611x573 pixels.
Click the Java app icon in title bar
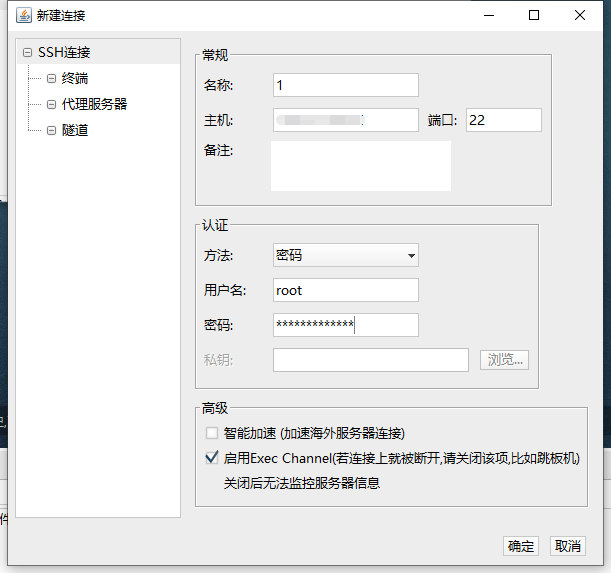24,15
